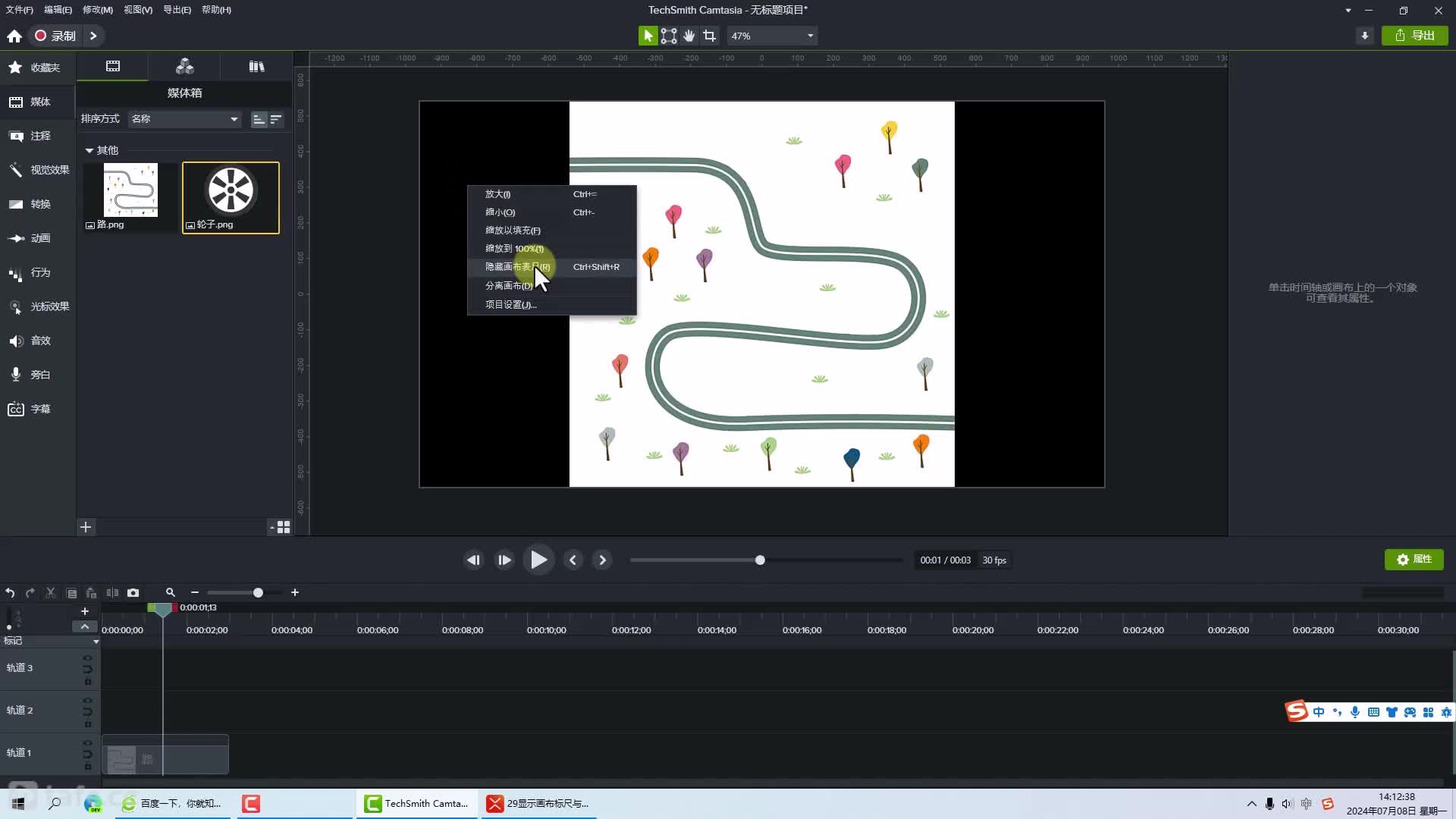Click the timeline paste icon
This screenshot has width=1456, height=819.
point(91,592)
